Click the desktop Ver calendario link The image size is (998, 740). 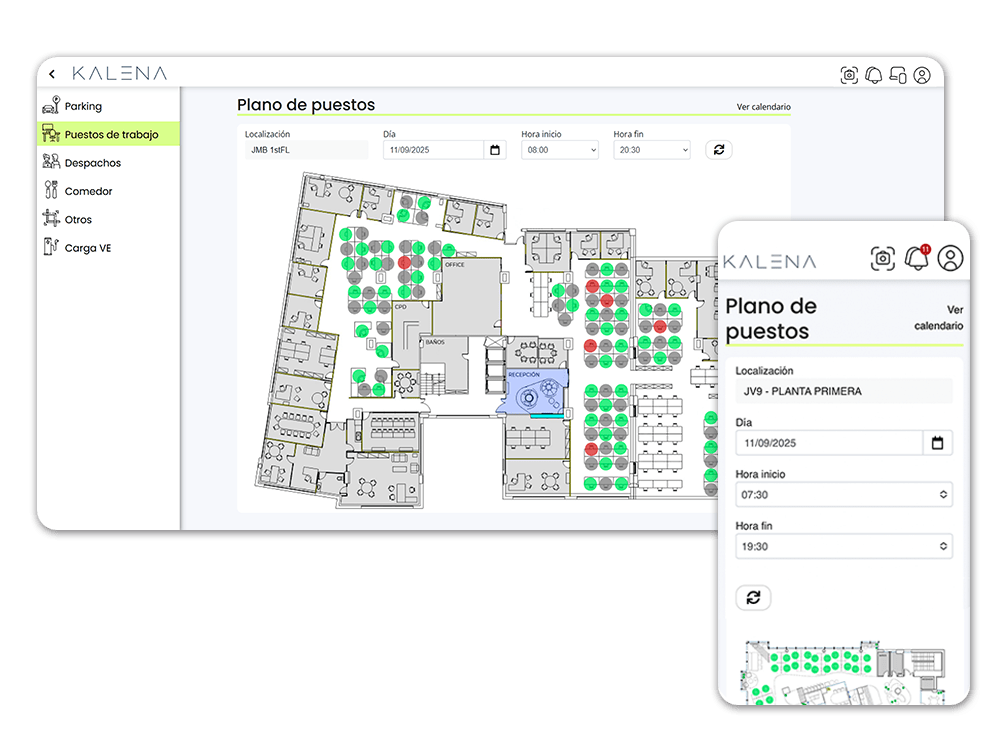point(763,107)
